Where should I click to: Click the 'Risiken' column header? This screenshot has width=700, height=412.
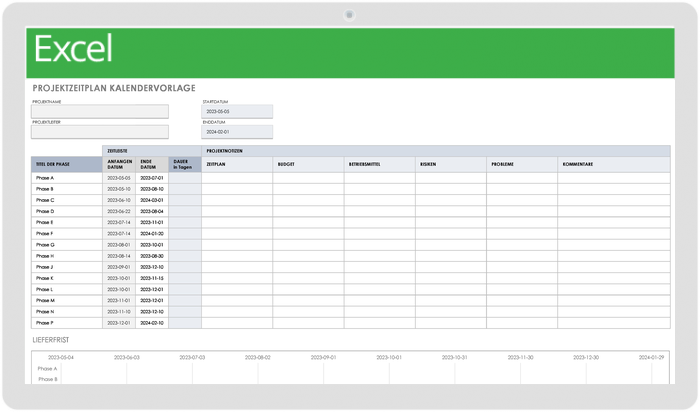pyautogui.click(x=451, y=164)
